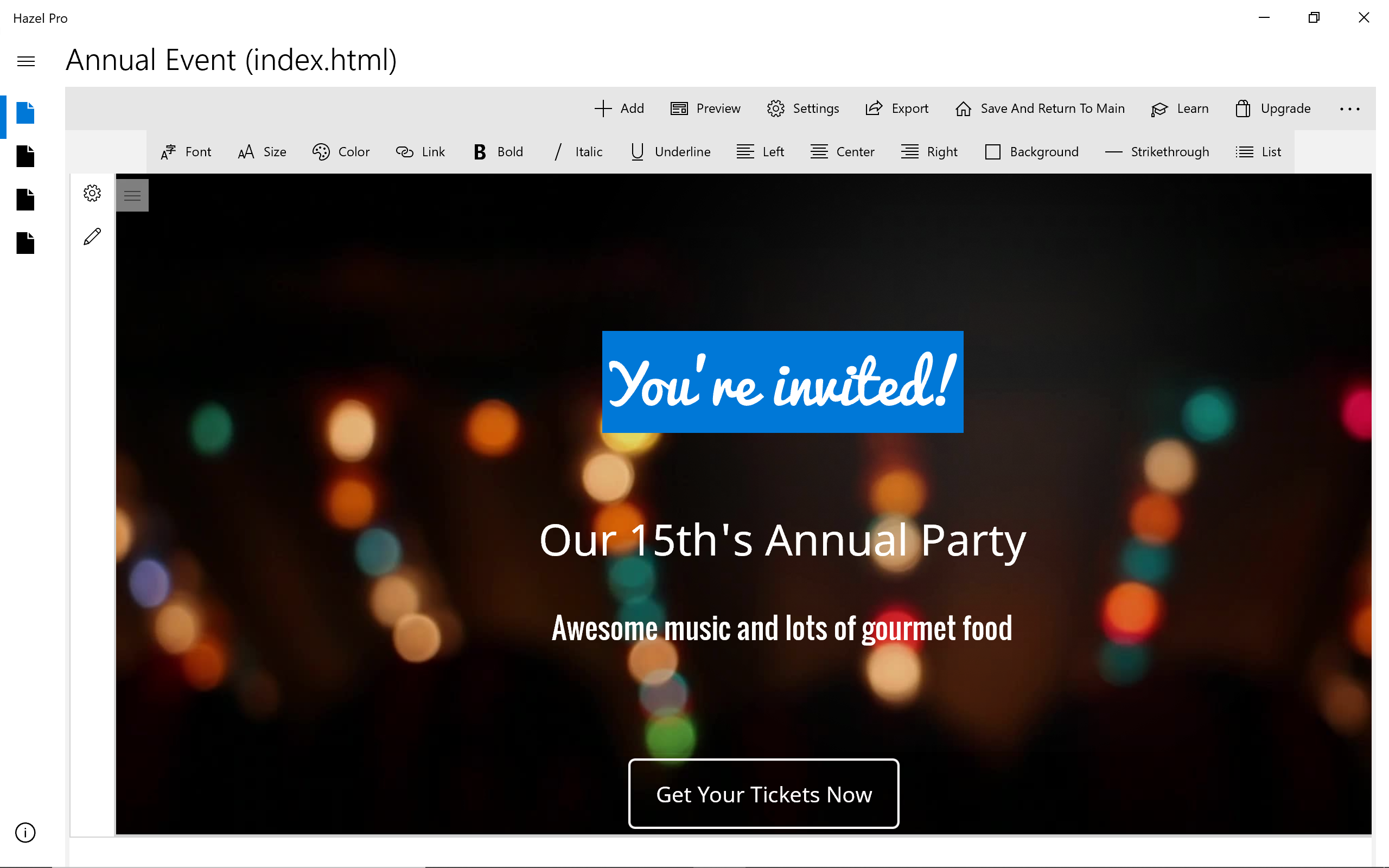
Task: Minimize the Hazel Pro window
Action: [x=1264, y=18]
